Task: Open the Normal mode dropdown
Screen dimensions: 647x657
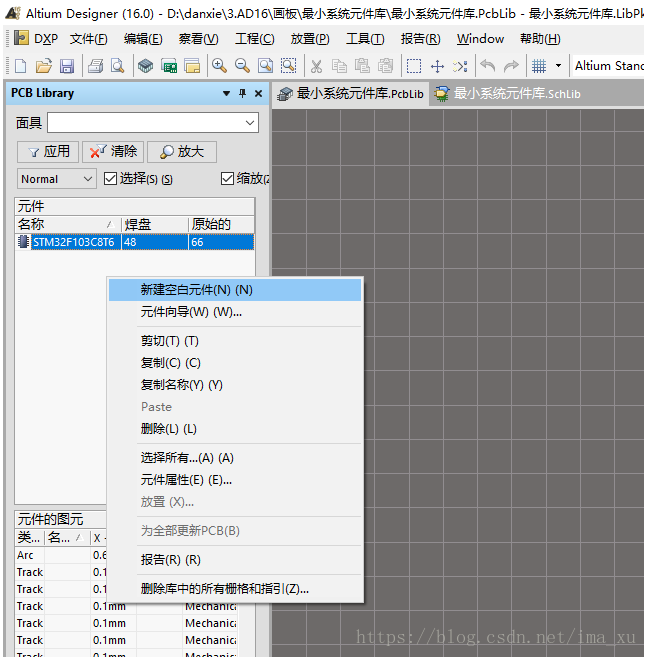Action: (x=57, y=179)
